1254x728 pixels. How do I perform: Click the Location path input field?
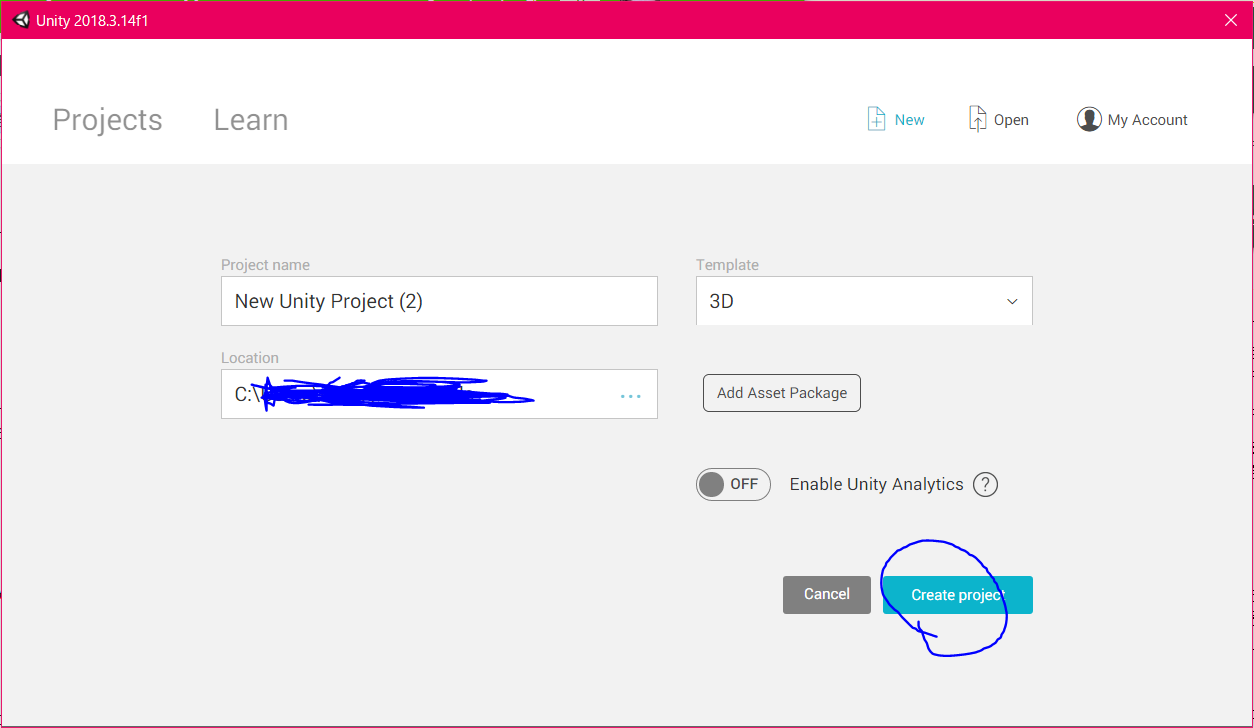(x=439, y=394)
